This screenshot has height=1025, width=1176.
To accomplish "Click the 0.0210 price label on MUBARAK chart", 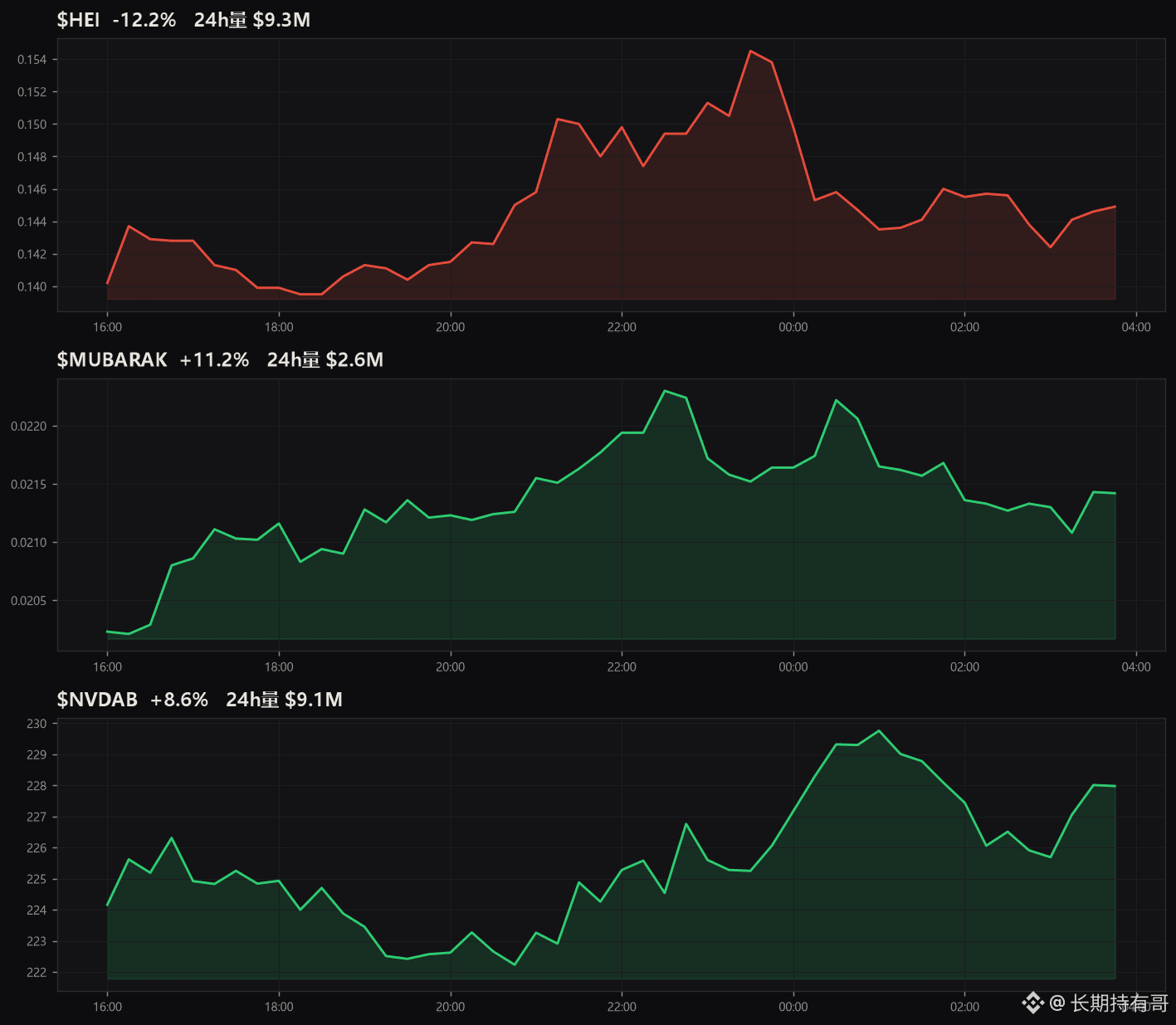I will (x=29, y=543).
